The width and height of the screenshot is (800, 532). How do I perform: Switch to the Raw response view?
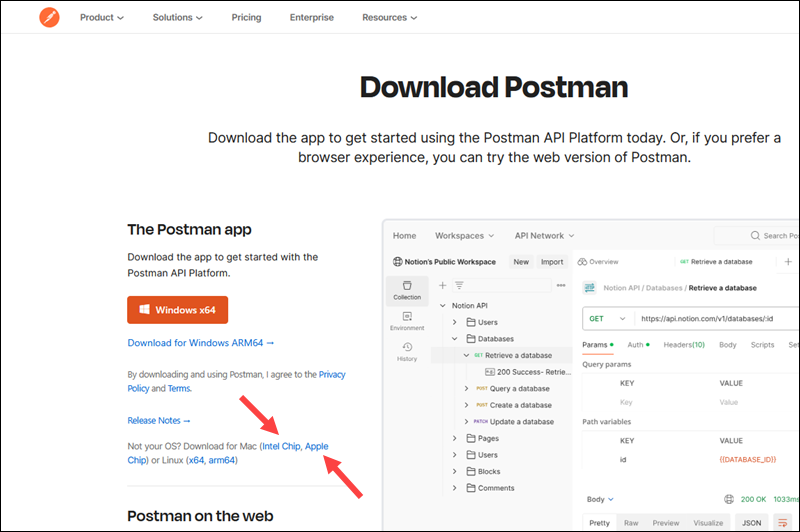point(631,523)
